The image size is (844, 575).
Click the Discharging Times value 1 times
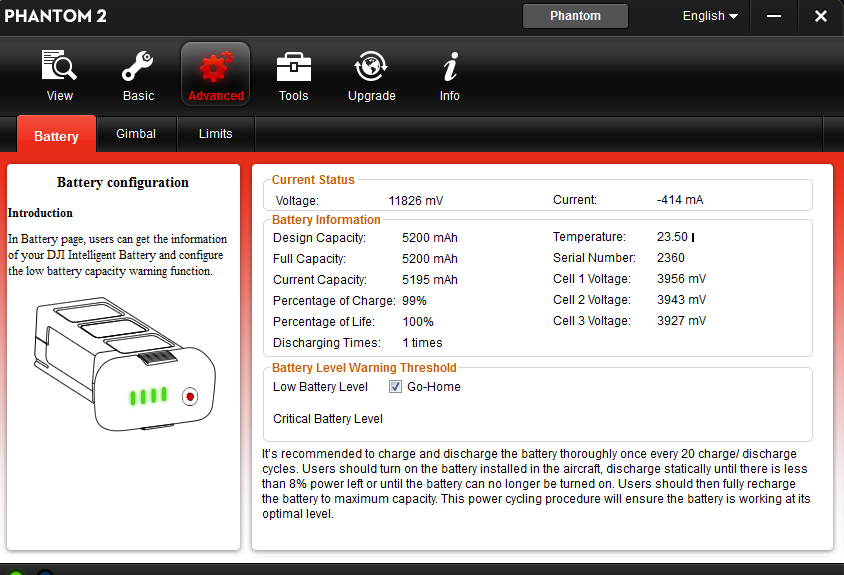(422, 343)
